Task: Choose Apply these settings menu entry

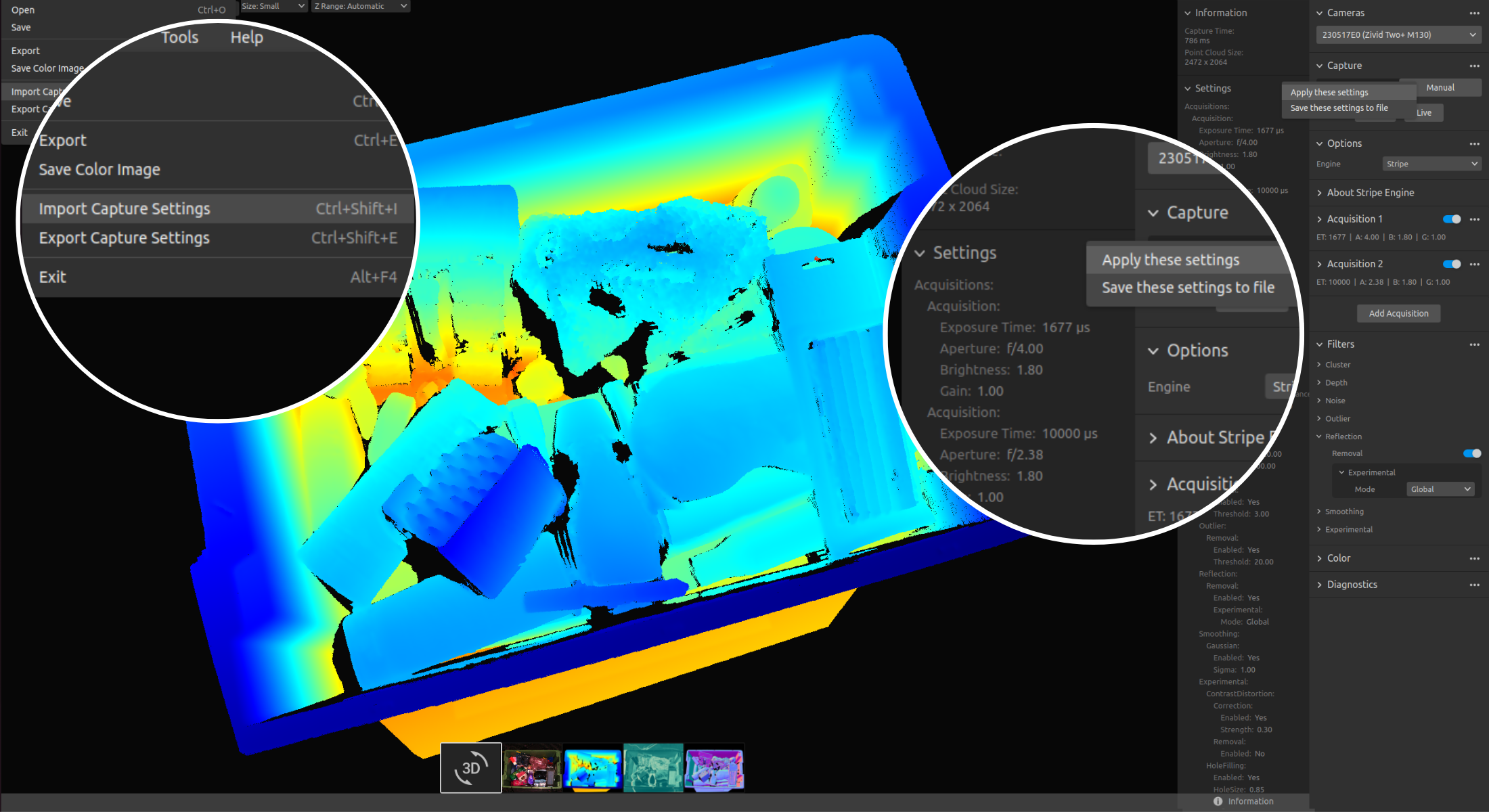Action: (1329, 92)
